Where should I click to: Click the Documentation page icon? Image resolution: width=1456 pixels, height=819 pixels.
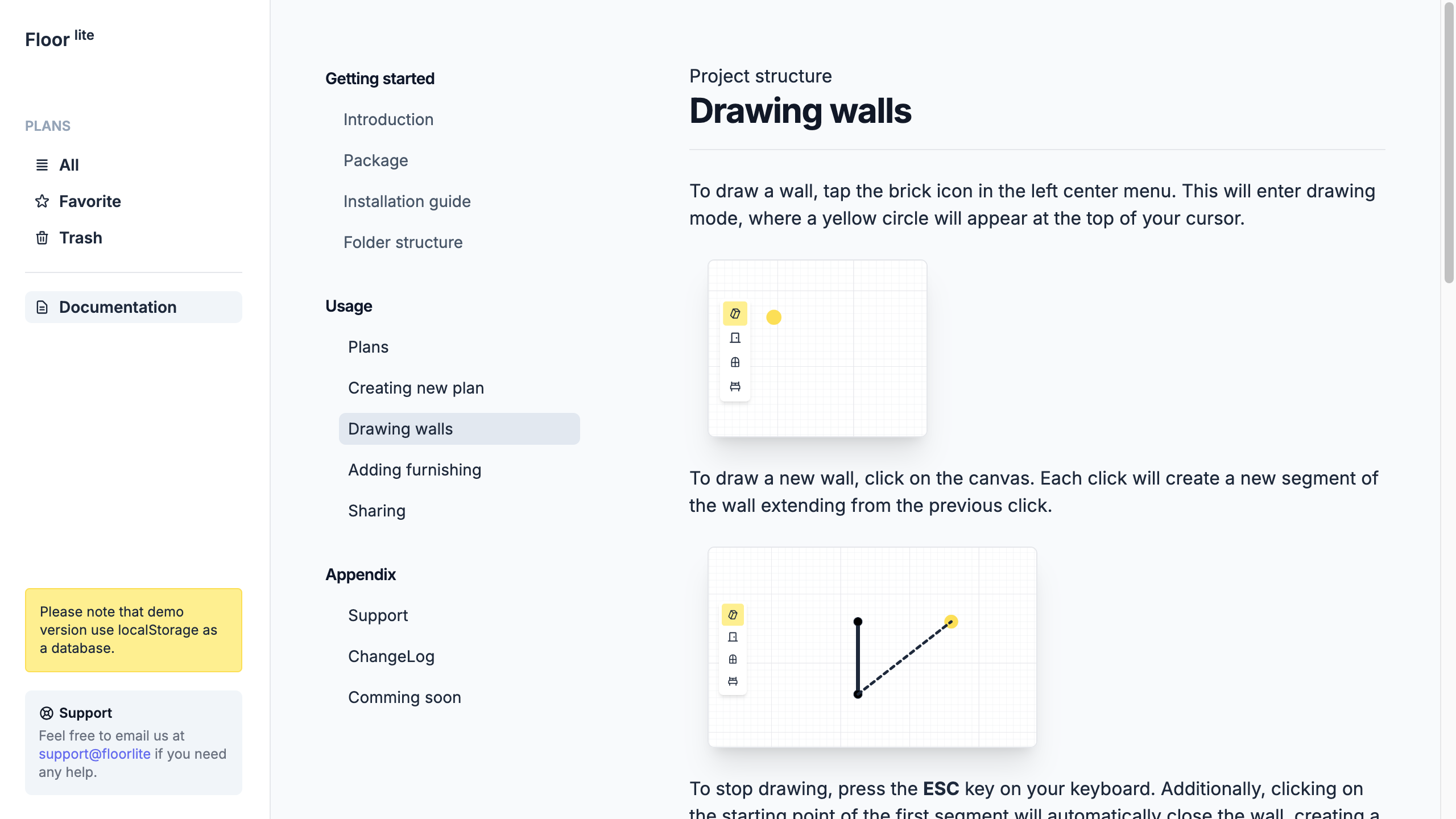[42, 307]
